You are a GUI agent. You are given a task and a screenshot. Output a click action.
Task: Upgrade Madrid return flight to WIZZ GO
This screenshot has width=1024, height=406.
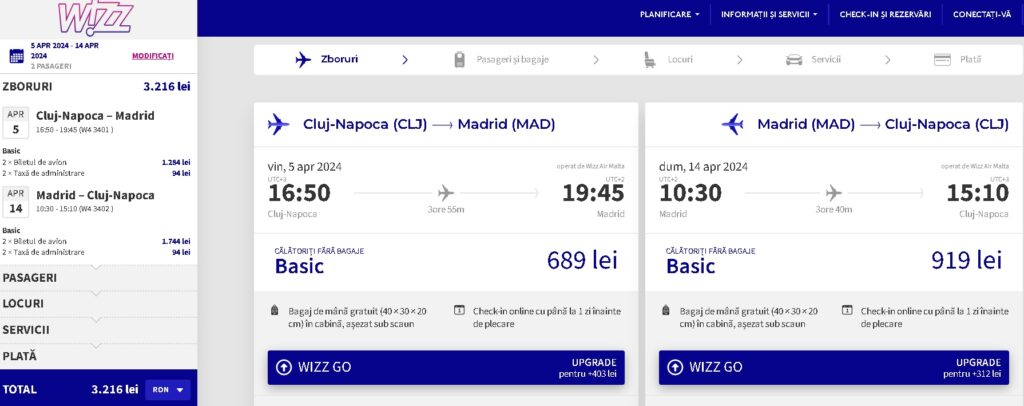834,367
